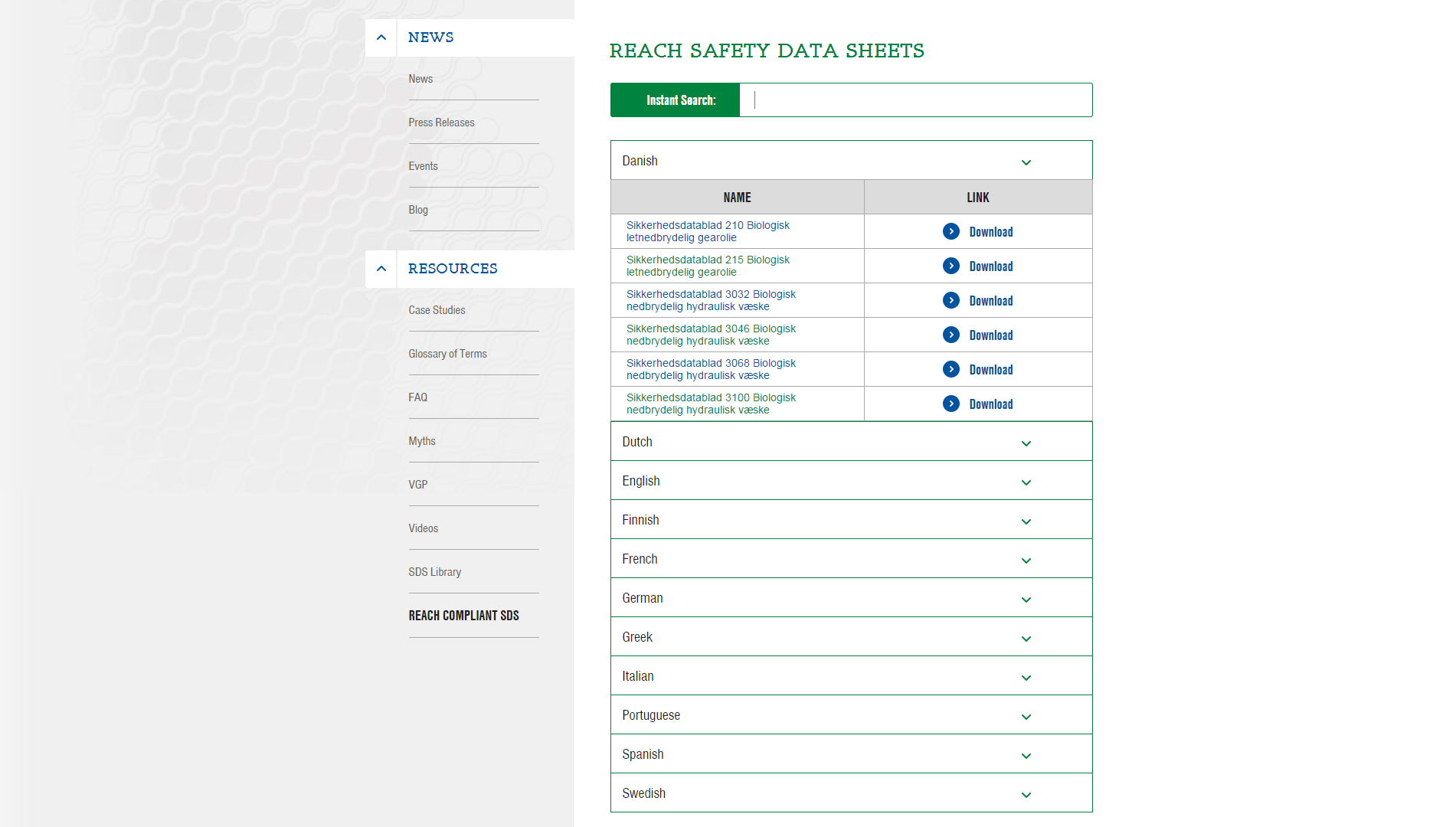This screenshot has height=827, width=1456.
Task: Expand the French language section
Action: tap(851, 558)
